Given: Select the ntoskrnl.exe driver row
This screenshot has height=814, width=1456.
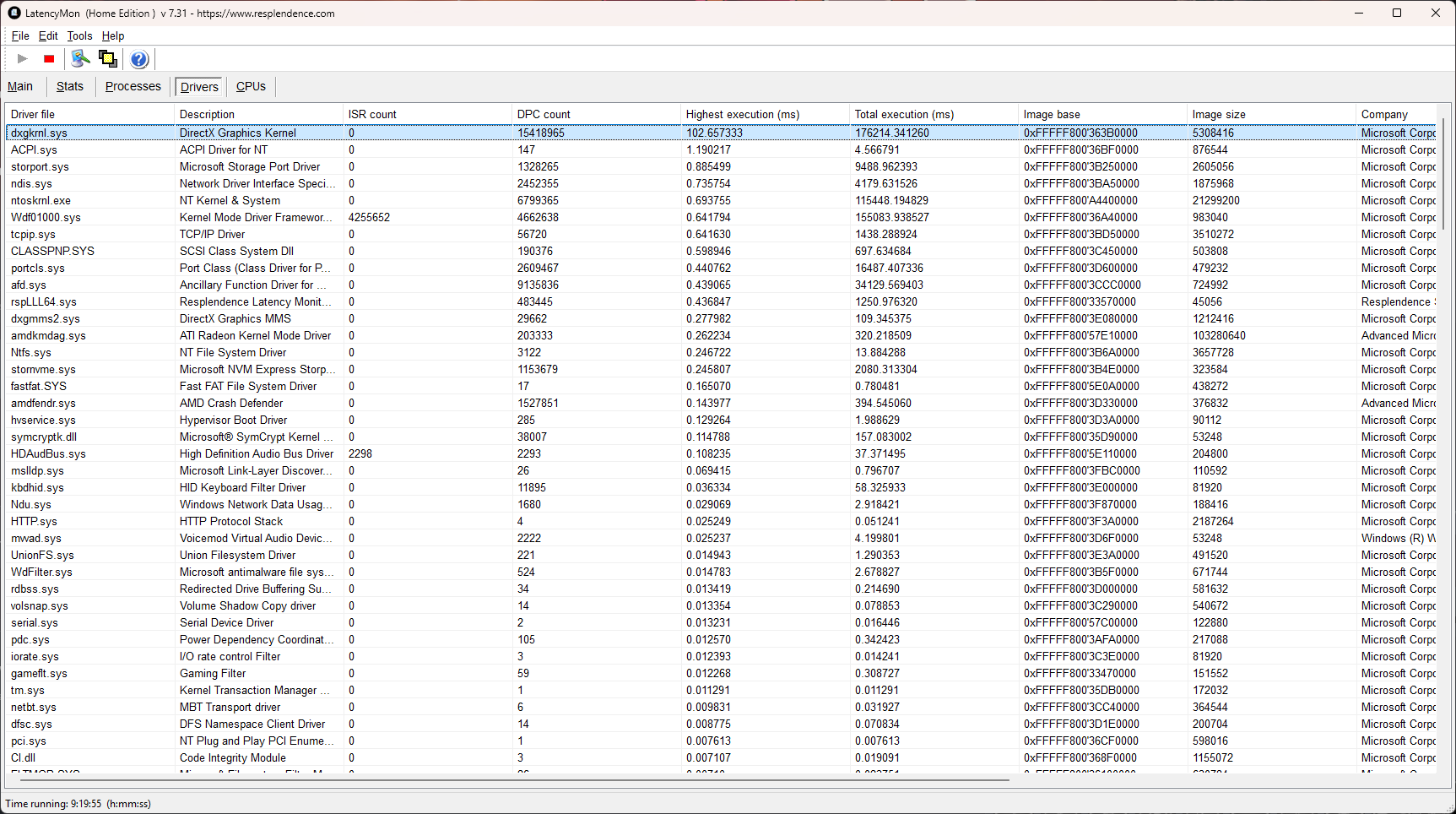Looking at the screenshot, I should 721,200.
